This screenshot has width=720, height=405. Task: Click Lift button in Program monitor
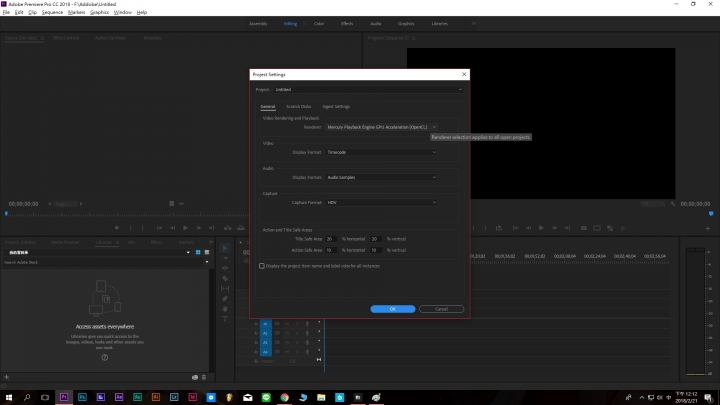point(499,228)
